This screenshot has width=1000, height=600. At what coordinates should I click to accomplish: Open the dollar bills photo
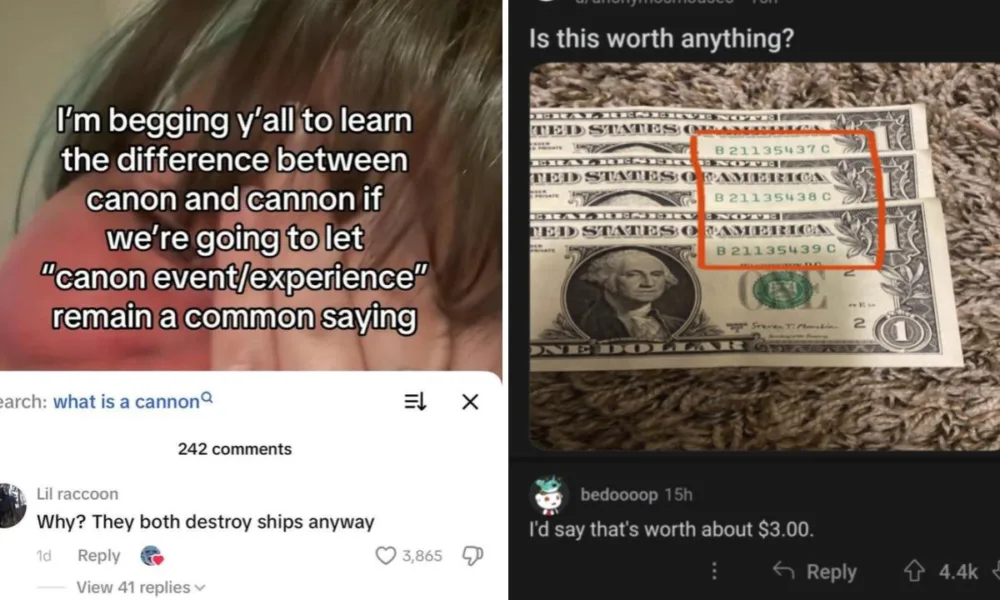765,256
